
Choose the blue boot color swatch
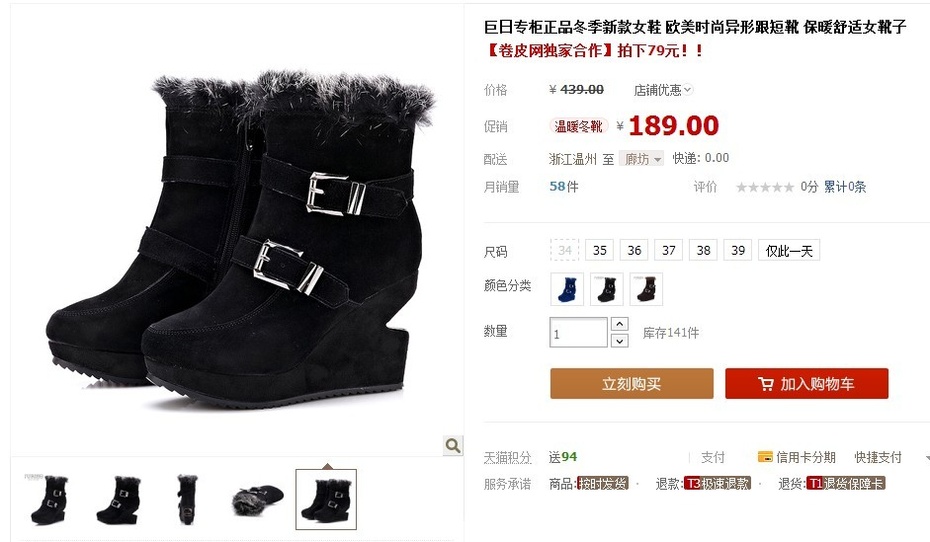coord(567,289)
